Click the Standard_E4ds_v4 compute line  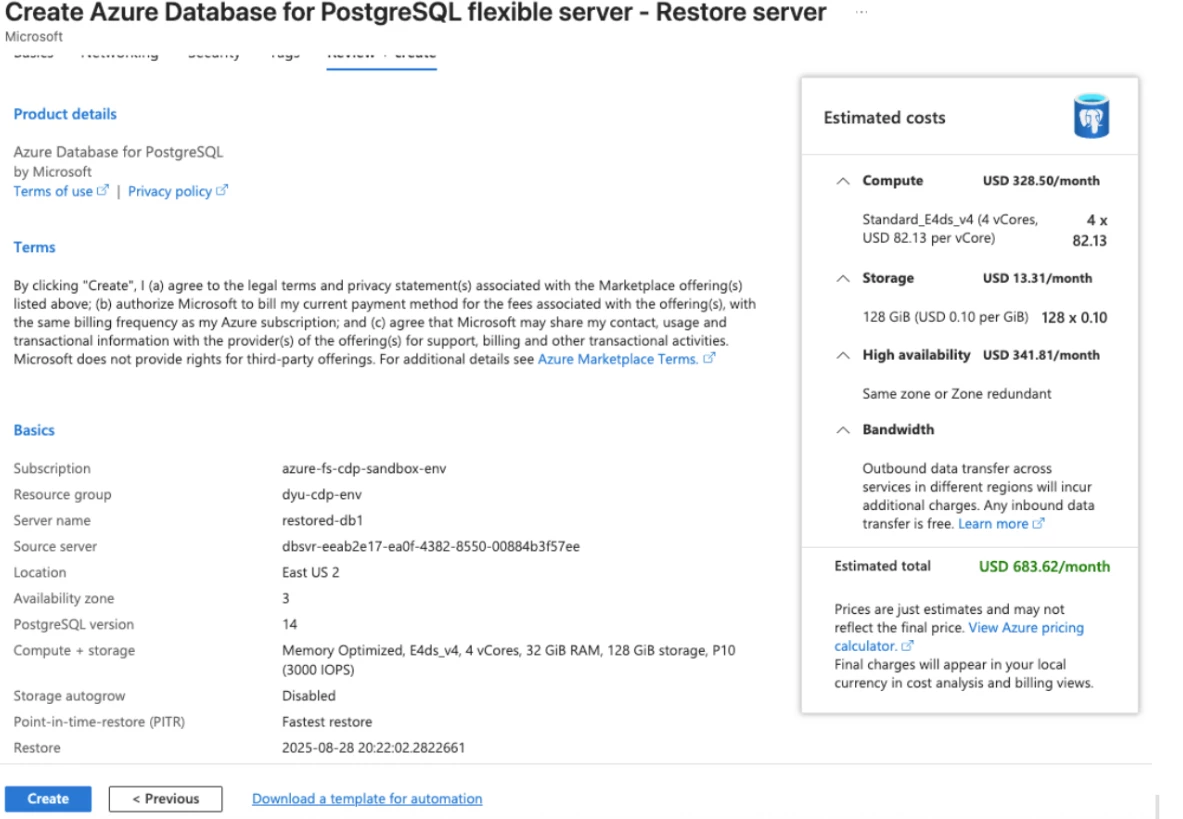coord(951,229)
